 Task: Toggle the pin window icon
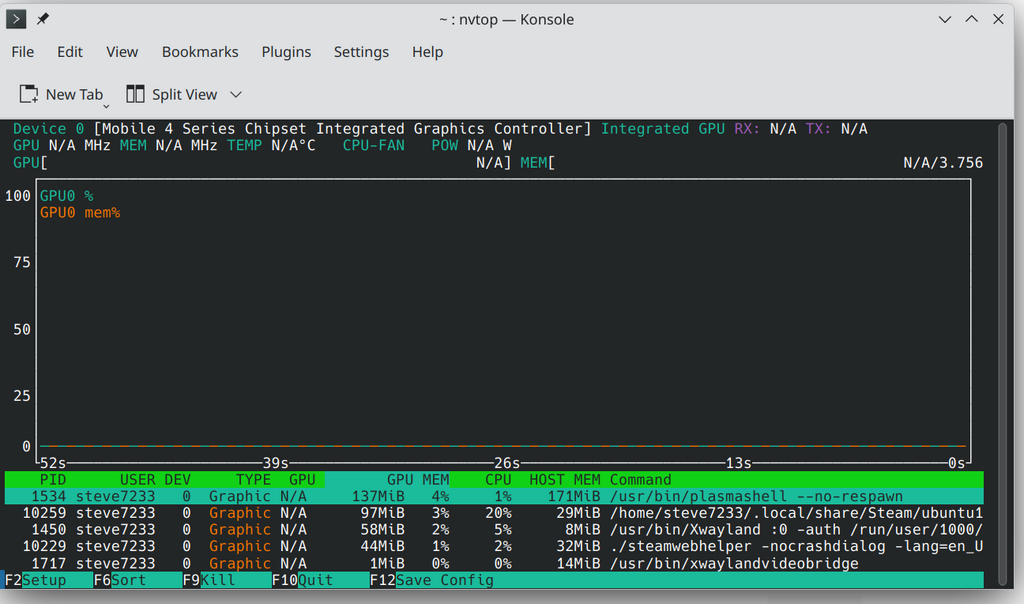(x=42, y=19)
